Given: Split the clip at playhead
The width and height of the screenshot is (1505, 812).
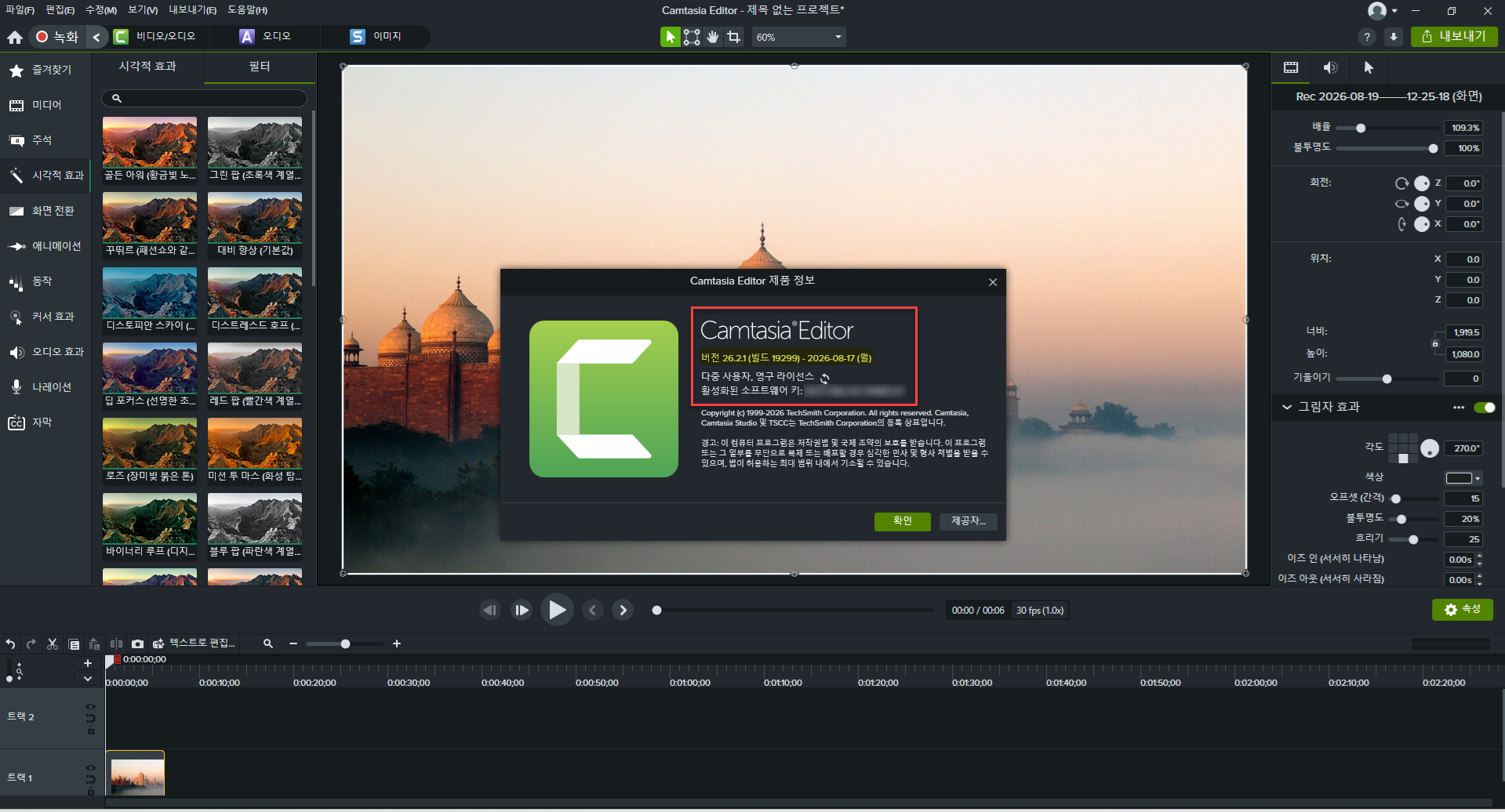Looking at the screenshot, I should (x=116, y=643).
